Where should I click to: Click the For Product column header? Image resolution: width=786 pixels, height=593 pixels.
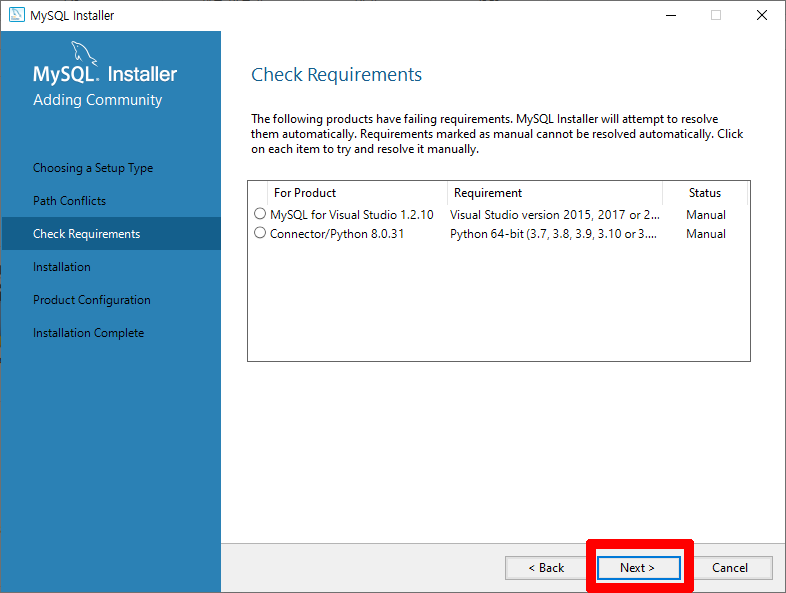click(x=357, y=193)
